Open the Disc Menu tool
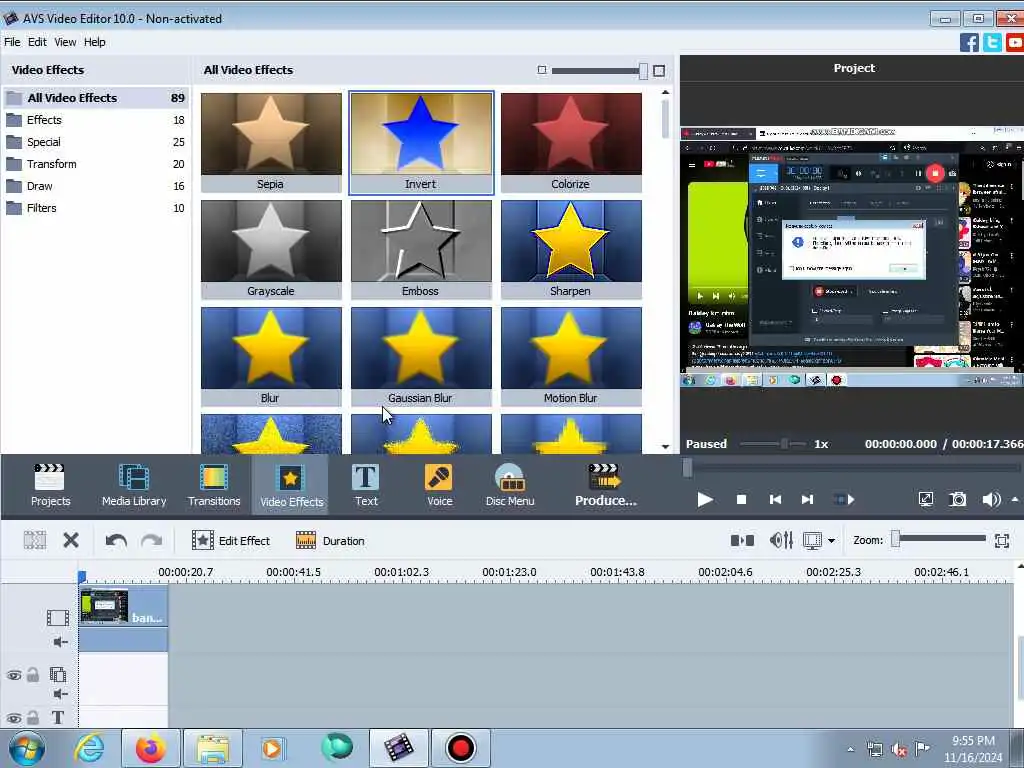Viewport: 1024px width, 768px height. 510,485
